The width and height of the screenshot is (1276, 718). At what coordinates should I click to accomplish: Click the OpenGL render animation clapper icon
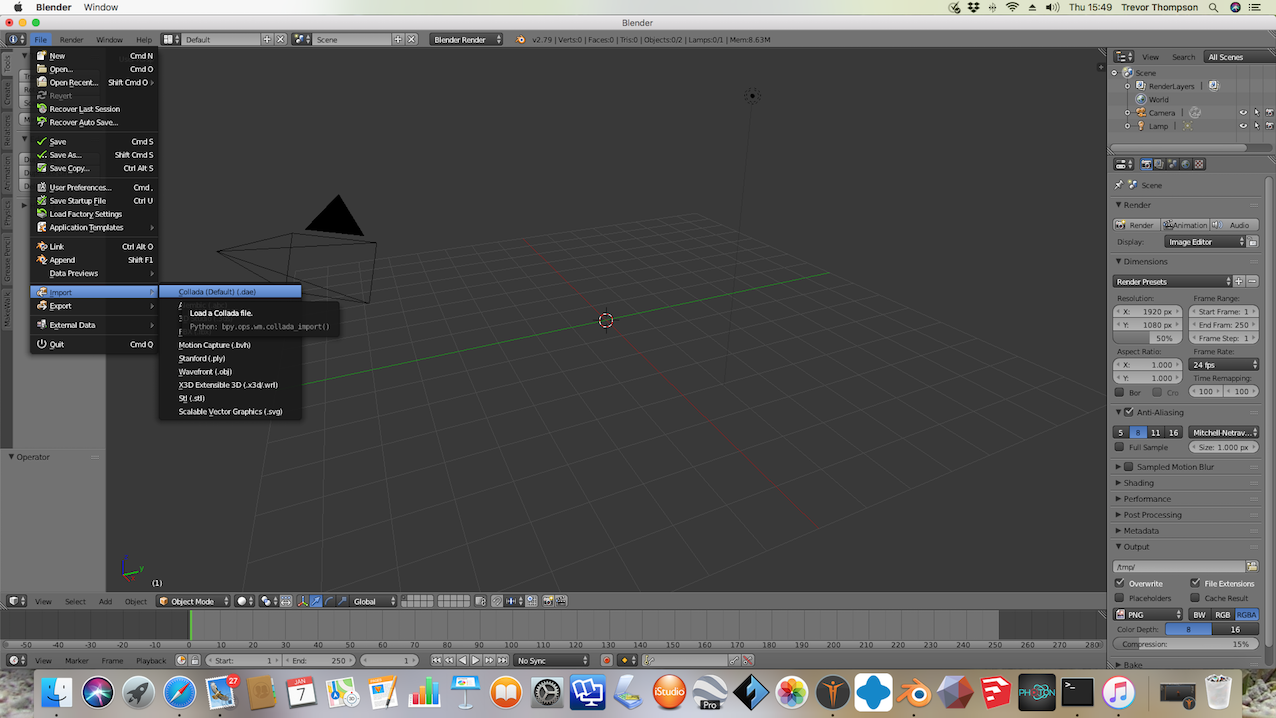[x=561, y=601]
